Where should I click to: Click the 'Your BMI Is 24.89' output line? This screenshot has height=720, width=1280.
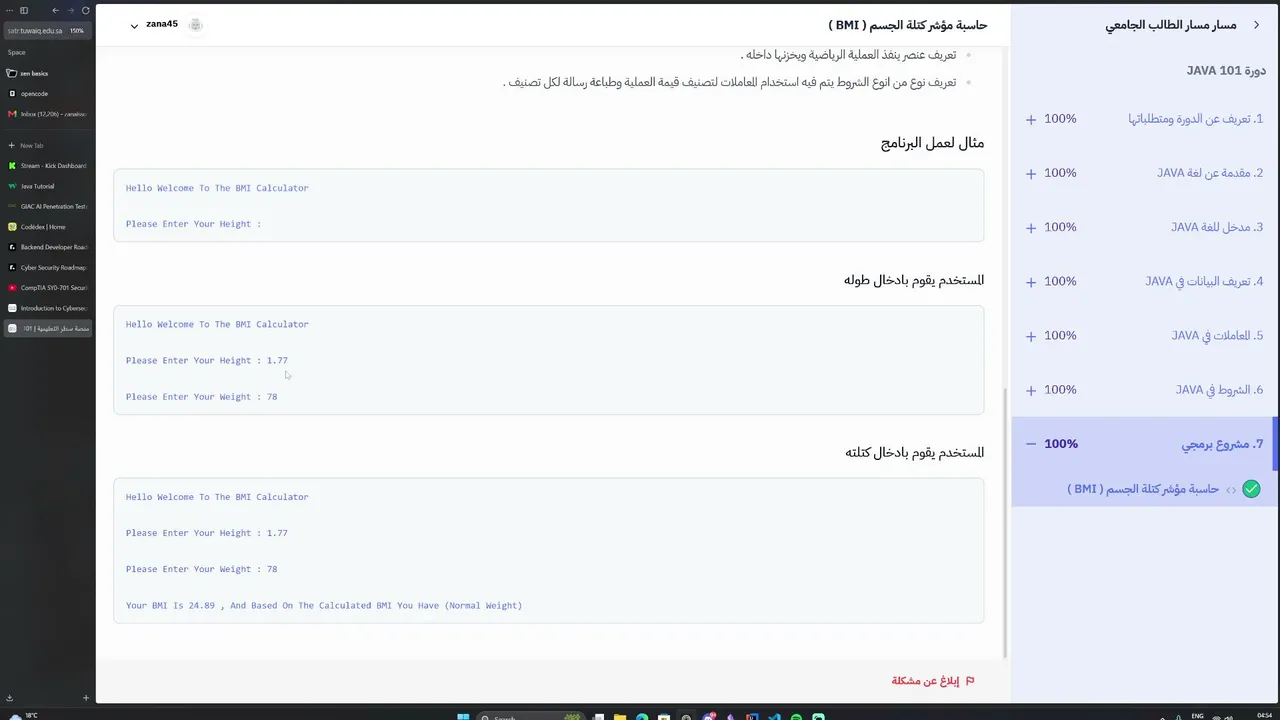click(x=324, y=605)
